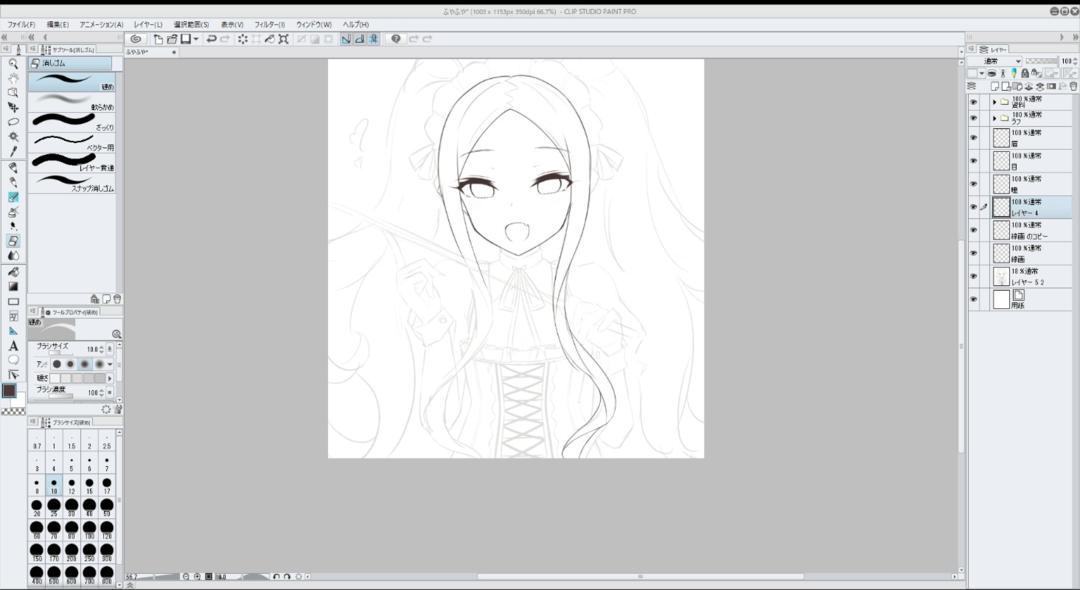
Task: Select the Lasso selection tool
Action: pos(13,122)
